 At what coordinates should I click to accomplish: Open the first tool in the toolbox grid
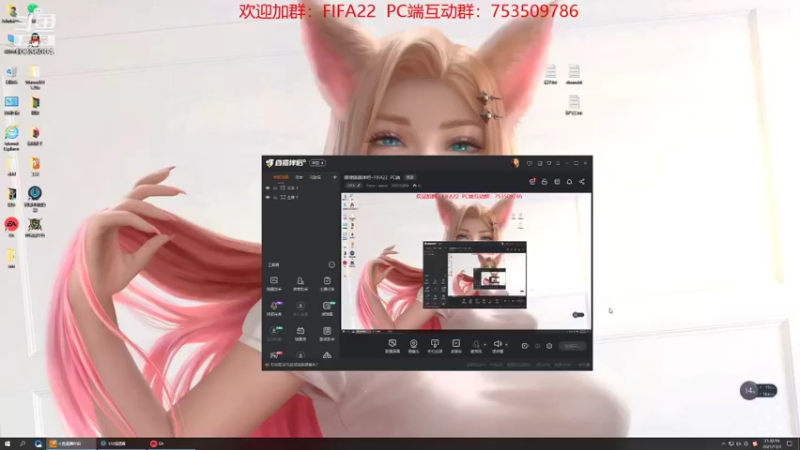(274, 284)
